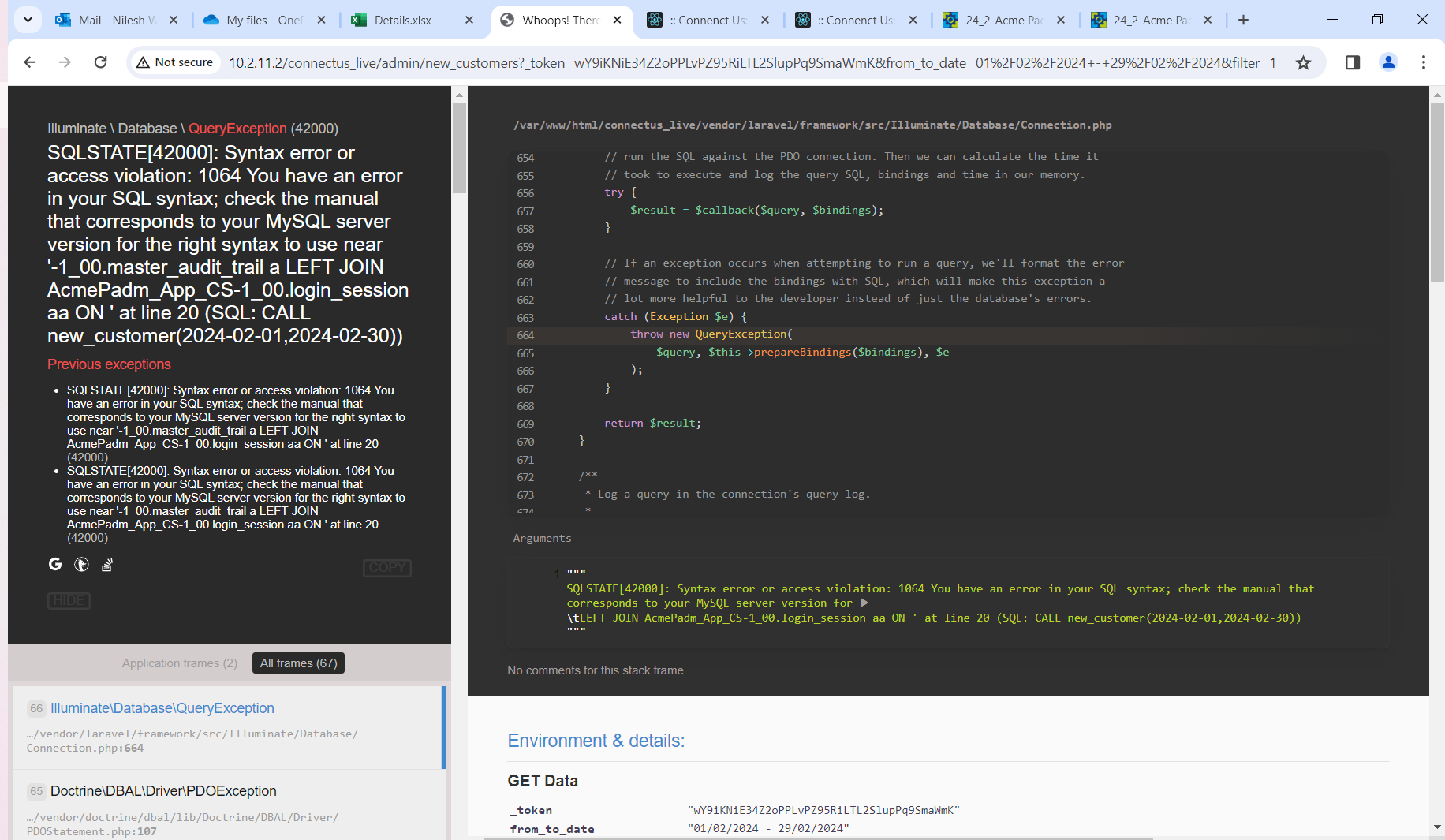This screenshot has height=840, width=1445.
Task: Click highlighted code line 664
Action: (947, 334)
